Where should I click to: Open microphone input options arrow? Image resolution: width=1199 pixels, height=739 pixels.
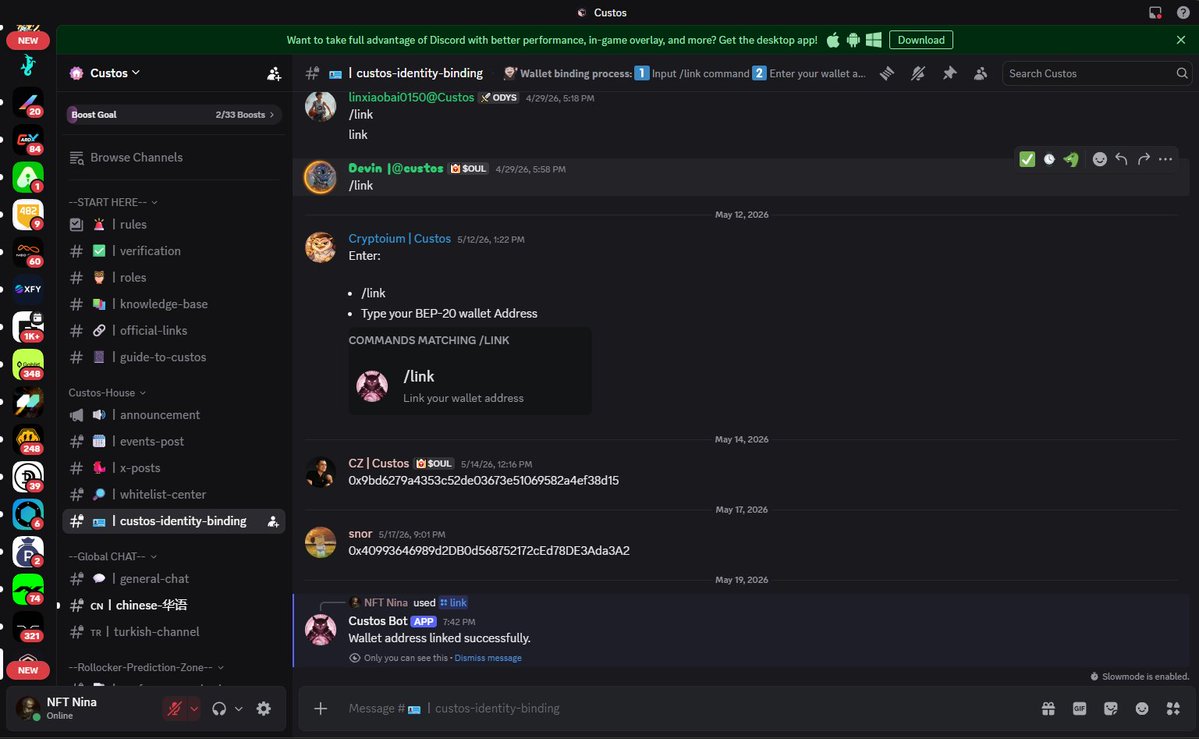click(x=194, y=709)
